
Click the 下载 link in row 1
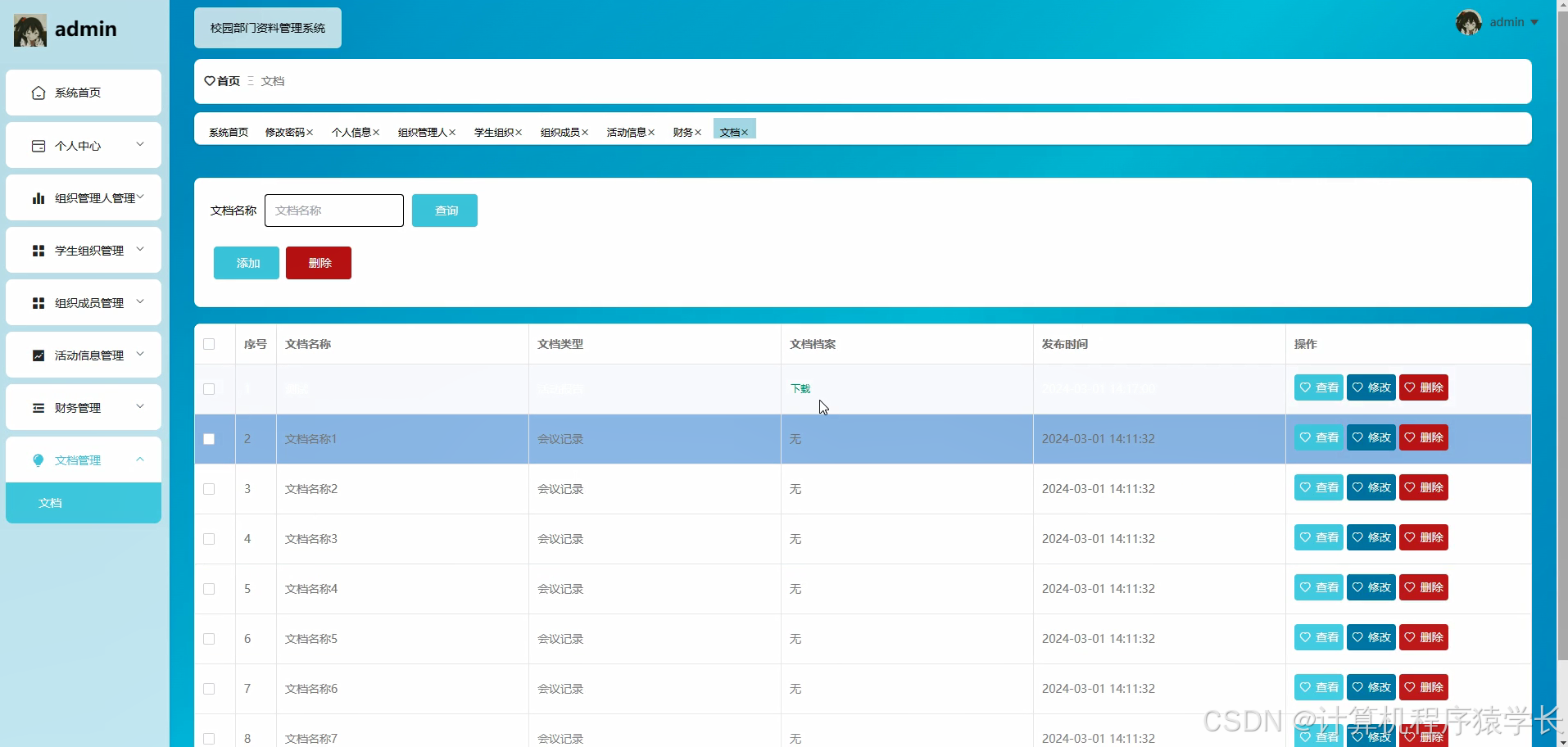(800, 388)
